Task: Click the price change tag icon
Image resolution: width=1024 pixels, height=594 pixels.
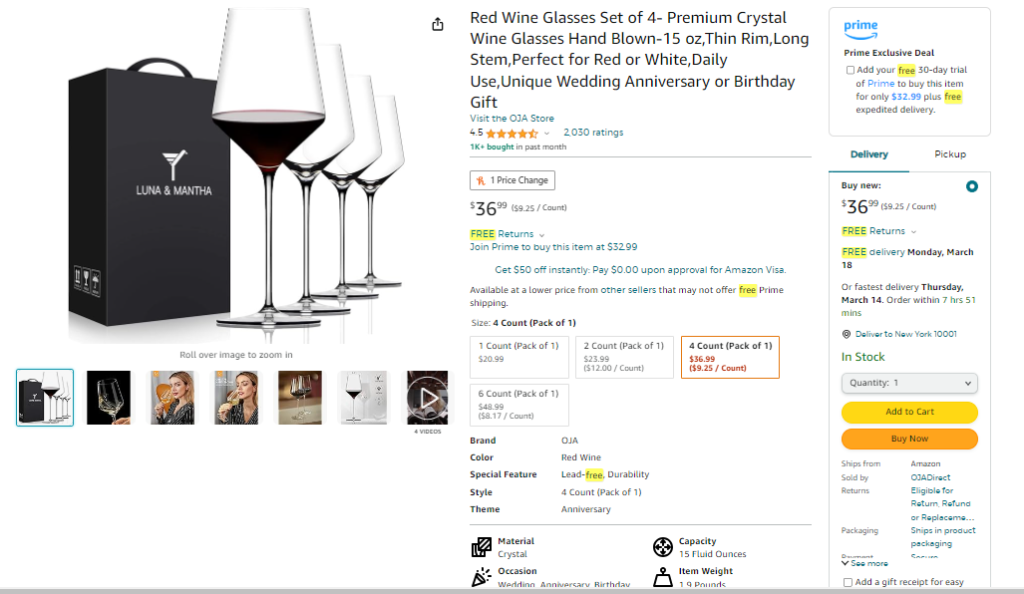Action: 481,181
